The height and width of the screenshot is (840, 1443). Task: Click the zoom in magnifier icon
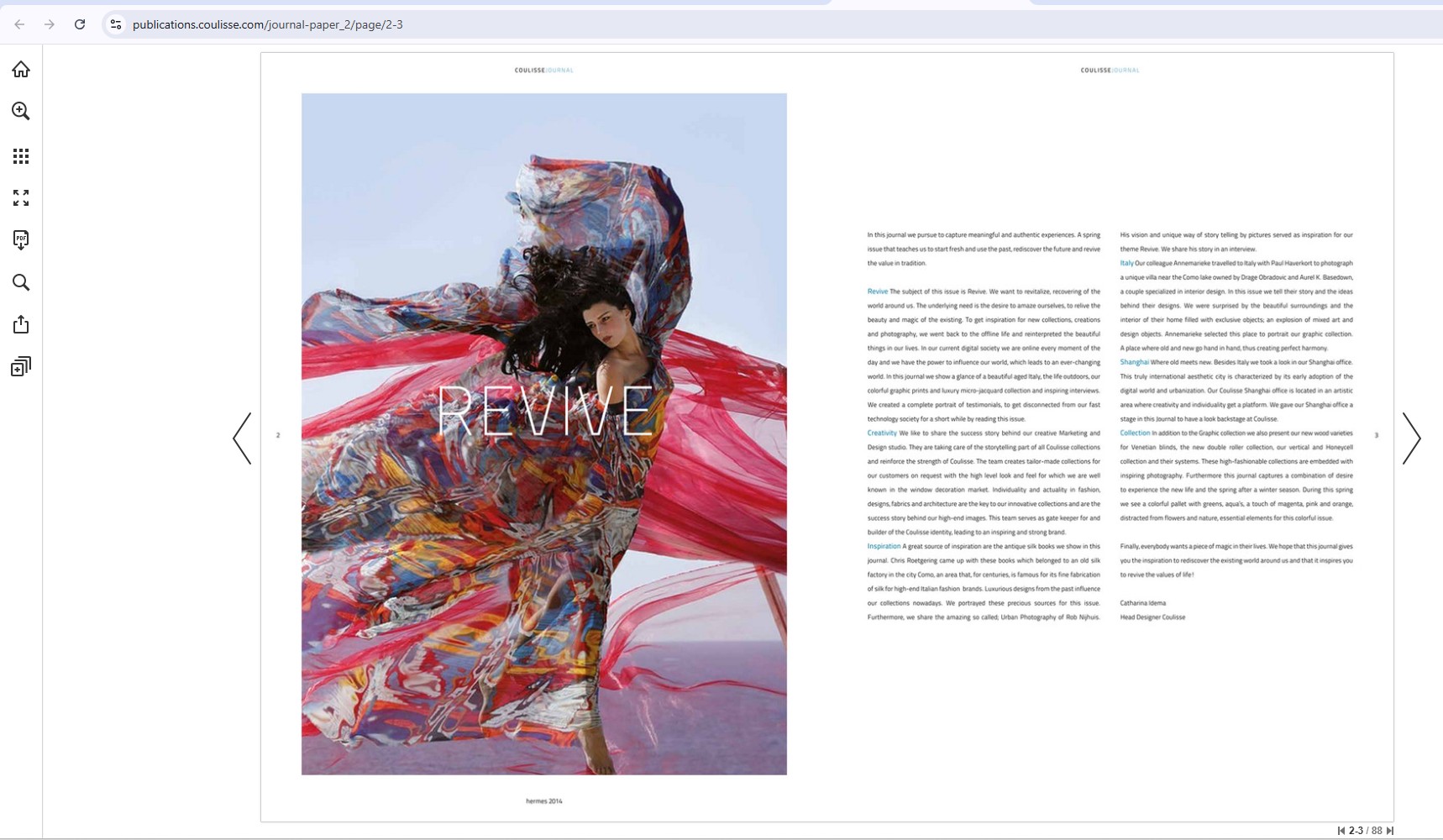pyautogui.click(x=21, y=111)
